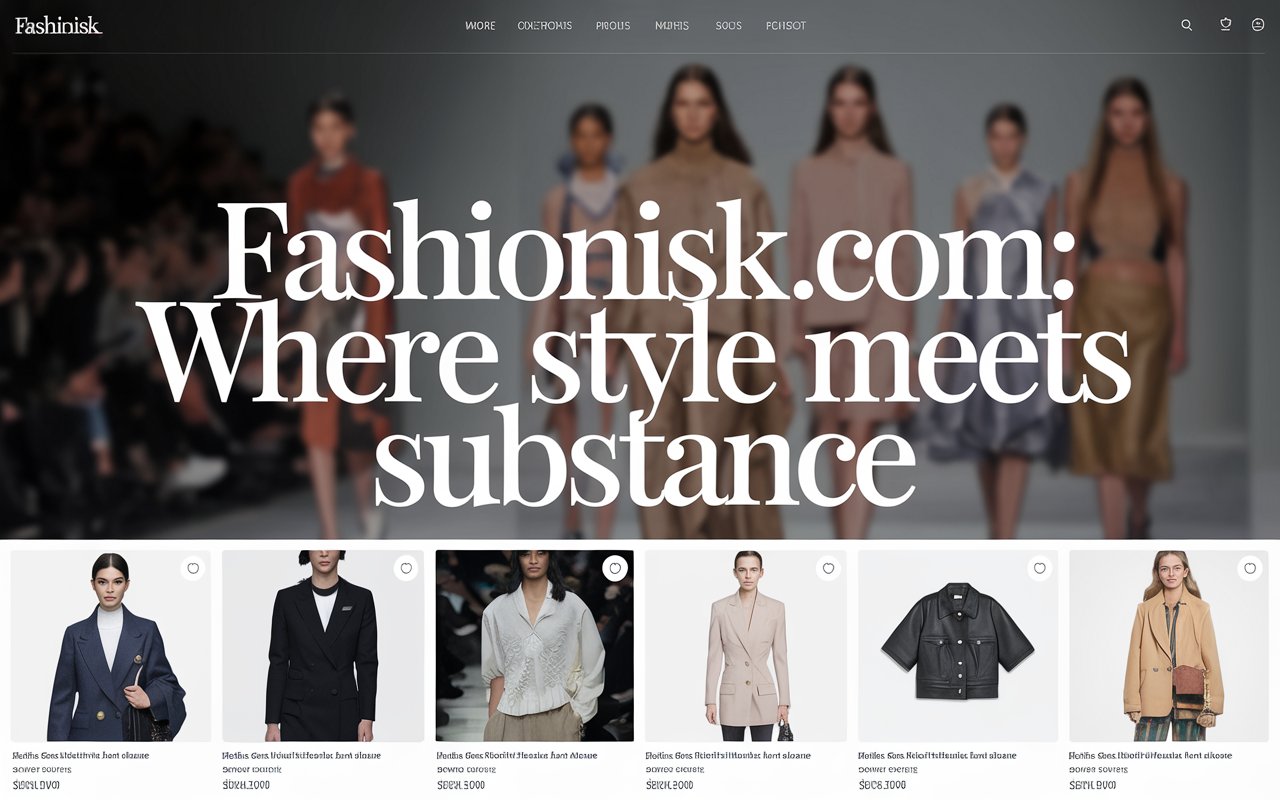The image size is (1280, 800).
Task: View the camel coat product image
Action: 1168,646
